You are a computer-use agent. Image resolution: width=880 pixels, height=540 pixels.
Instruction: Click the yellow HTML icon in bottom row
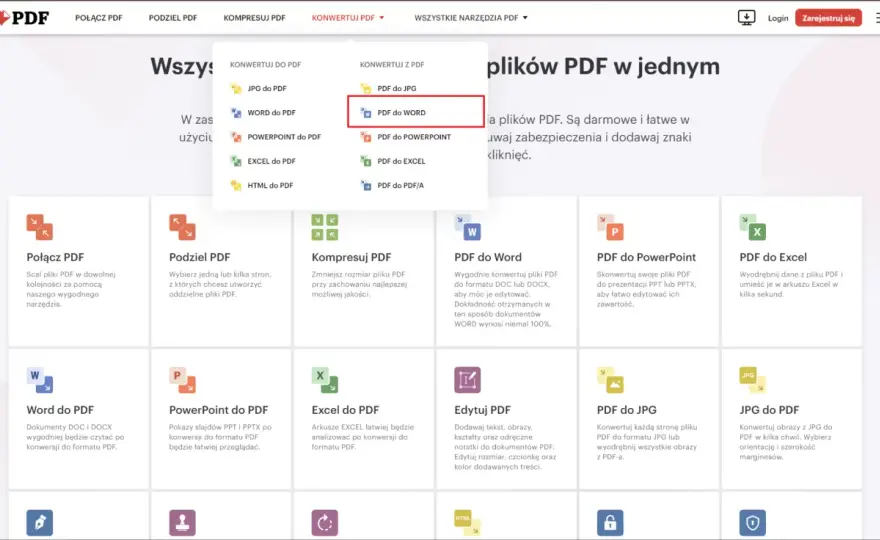click(x=468, y=523)
